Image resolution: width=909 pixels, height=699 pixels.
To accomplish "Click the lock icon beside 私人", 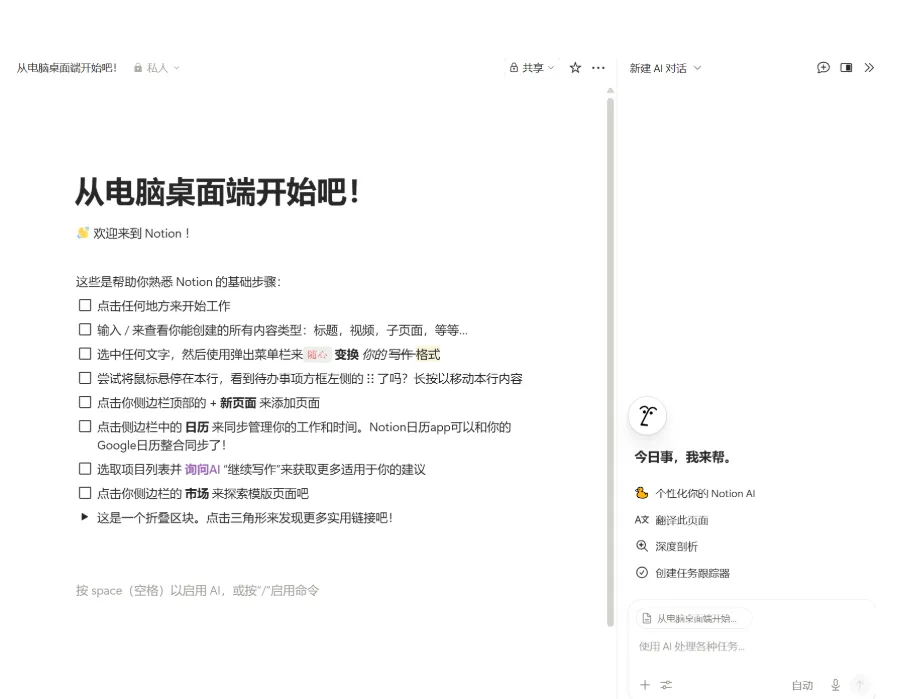I will click(x=138, y=68).
